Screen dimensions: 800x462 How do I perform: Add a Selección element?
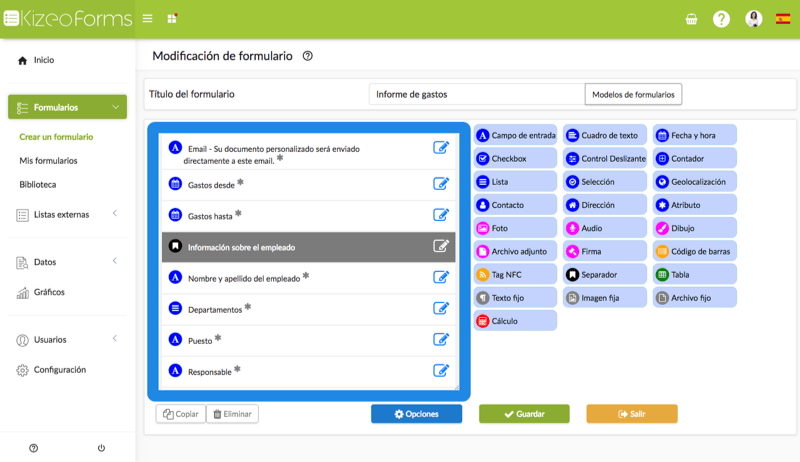coord(605,182)
